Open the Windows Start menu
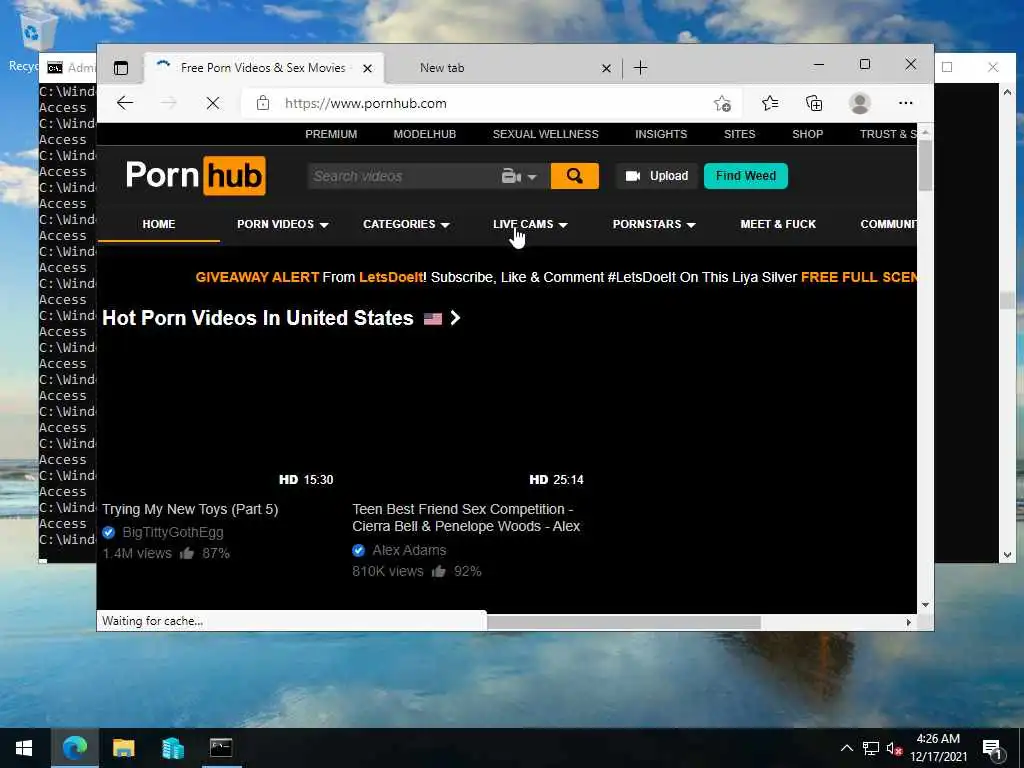This screenshot has height=768, width=1024. (24, 748)
